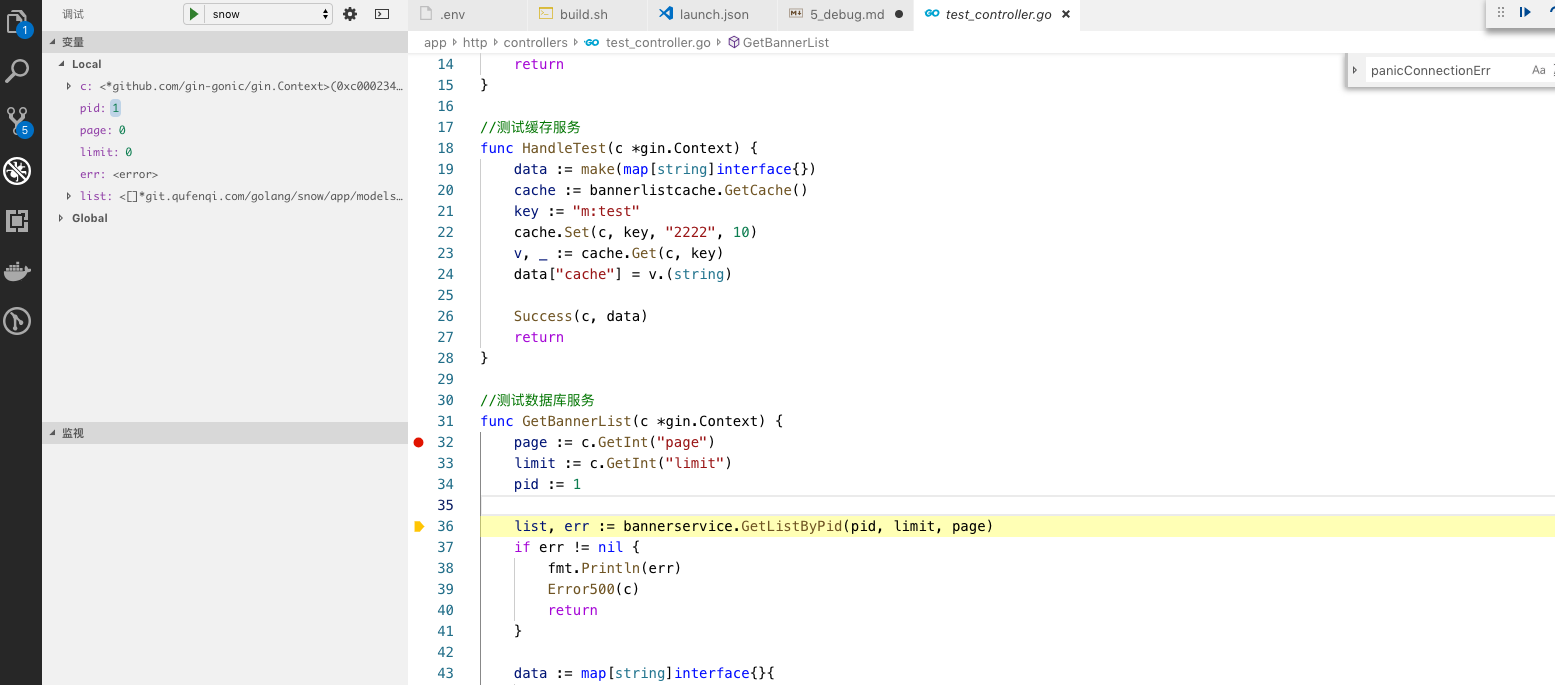Open the Explorer view in activity bar
The width and height of the screenshot is (1555, 685).
[18, 22]
